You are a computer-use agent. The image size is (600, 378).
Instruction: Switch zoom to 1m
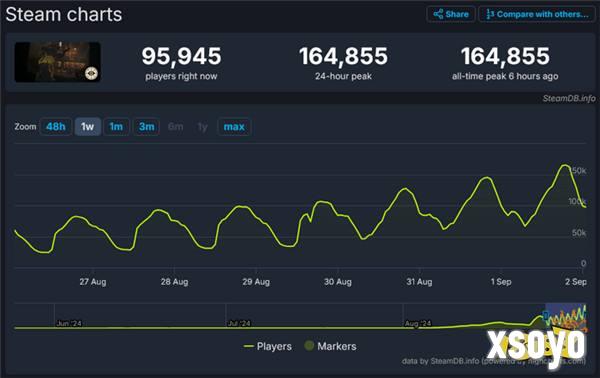point(116,127)
